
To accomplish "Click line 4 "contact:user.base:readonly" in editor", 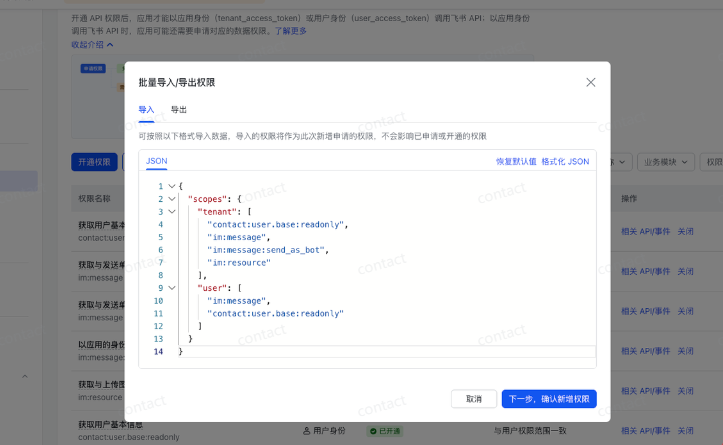I will point(275,225).
